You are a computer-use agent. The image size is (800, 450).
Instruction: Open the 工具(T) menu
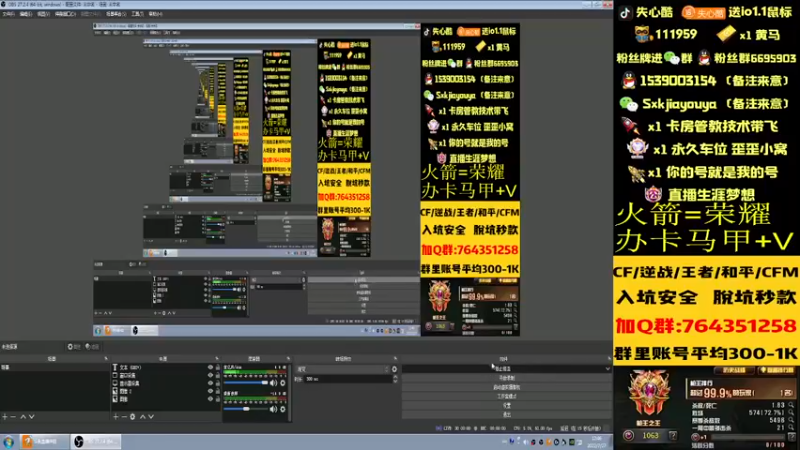click(x=137, y=14)
